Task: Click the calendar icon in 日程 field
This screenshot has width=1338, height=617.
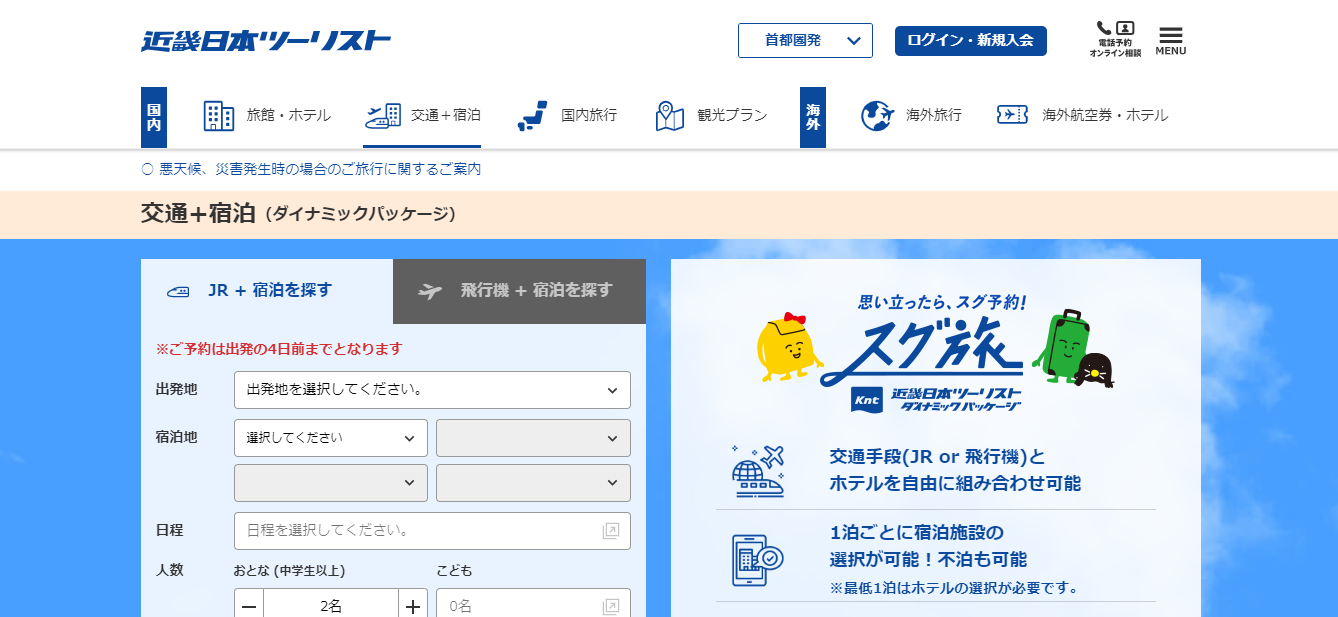Action: (x=611, y=531)
